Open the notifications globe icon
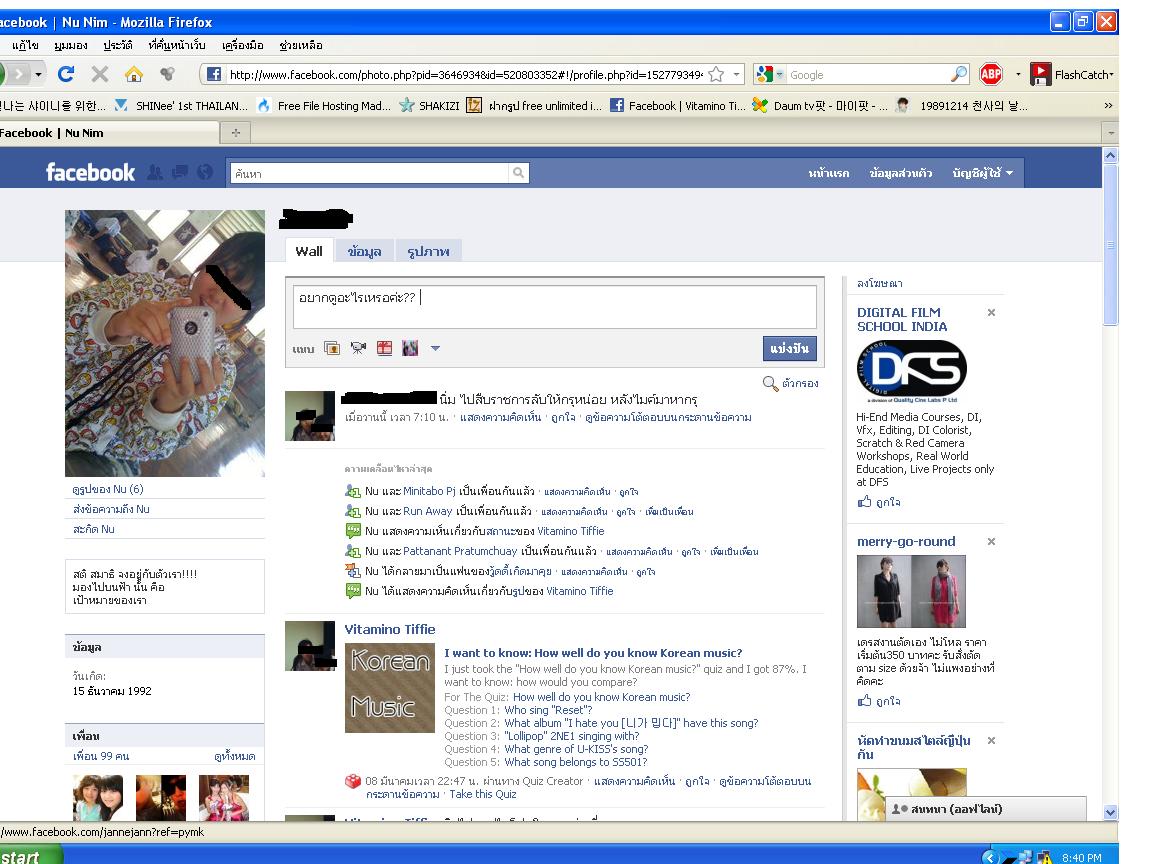1152x864 pixels. tap(205, 172)
